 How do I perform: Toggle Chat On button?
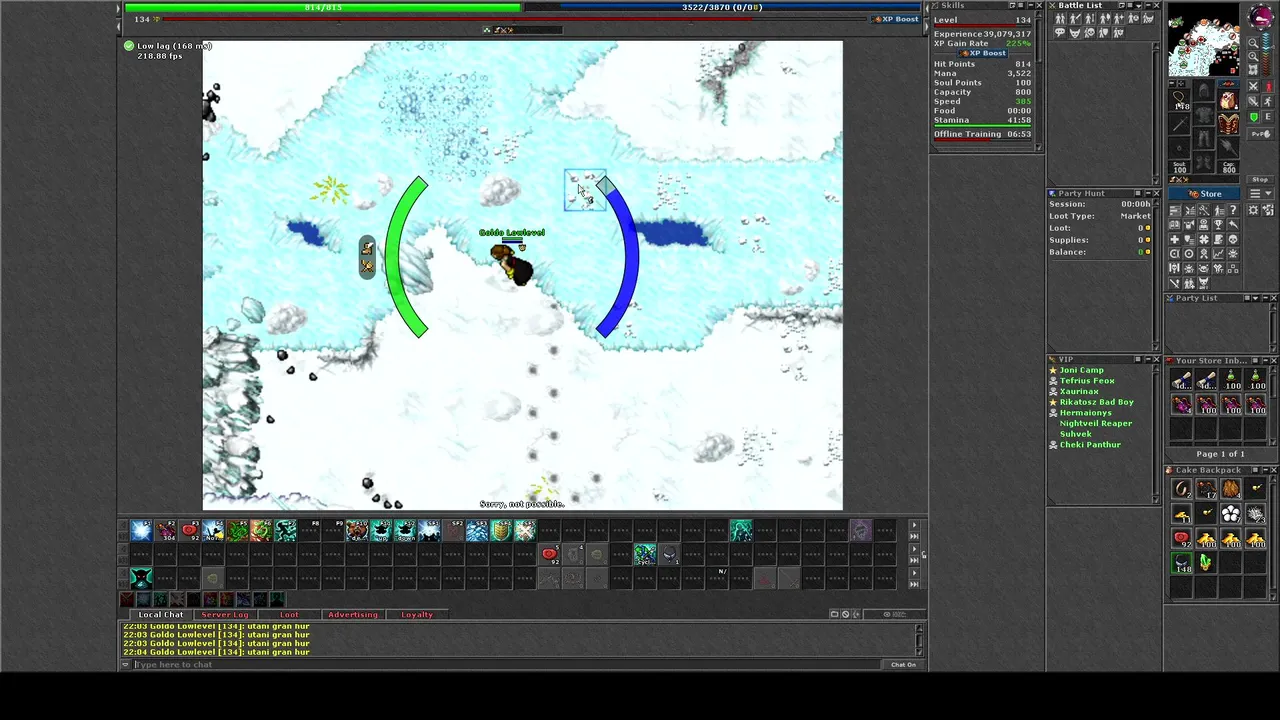click(x=903, y=664)
